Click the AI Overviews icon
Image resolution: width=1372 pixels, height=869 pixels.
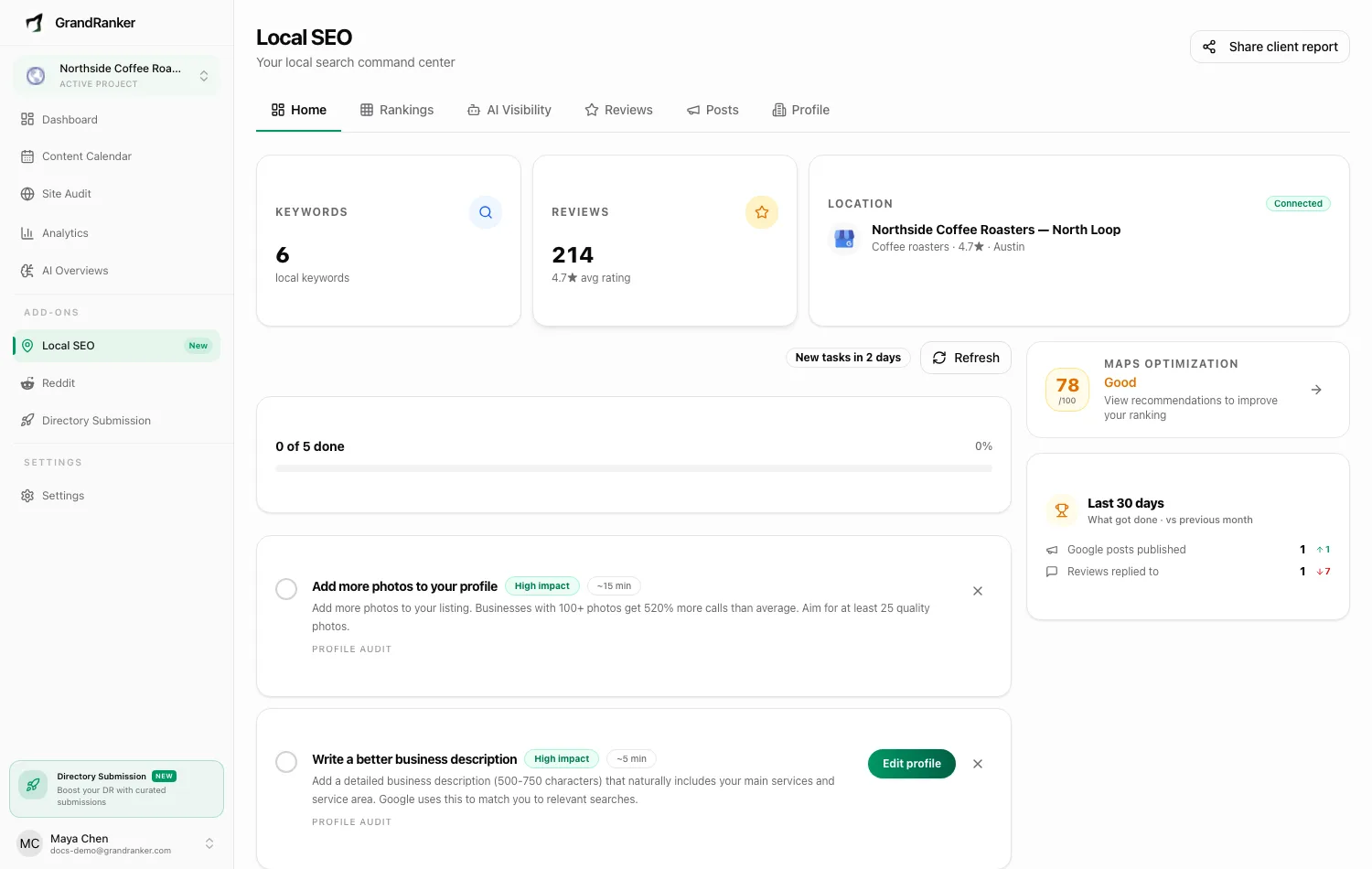[27, 271]
